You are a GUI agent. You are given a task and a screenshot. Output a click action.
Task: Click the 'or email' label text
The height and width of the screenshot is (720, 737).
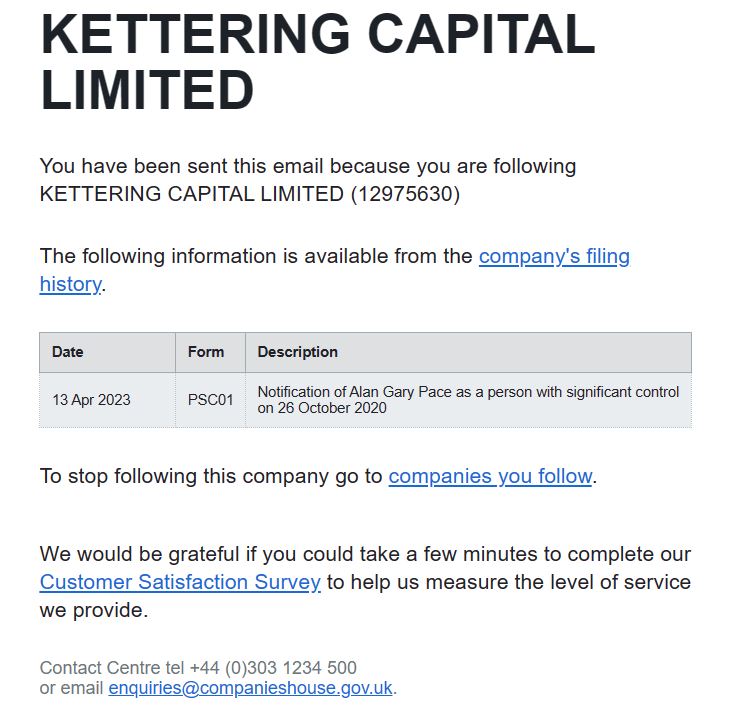[x=72, y=688]
